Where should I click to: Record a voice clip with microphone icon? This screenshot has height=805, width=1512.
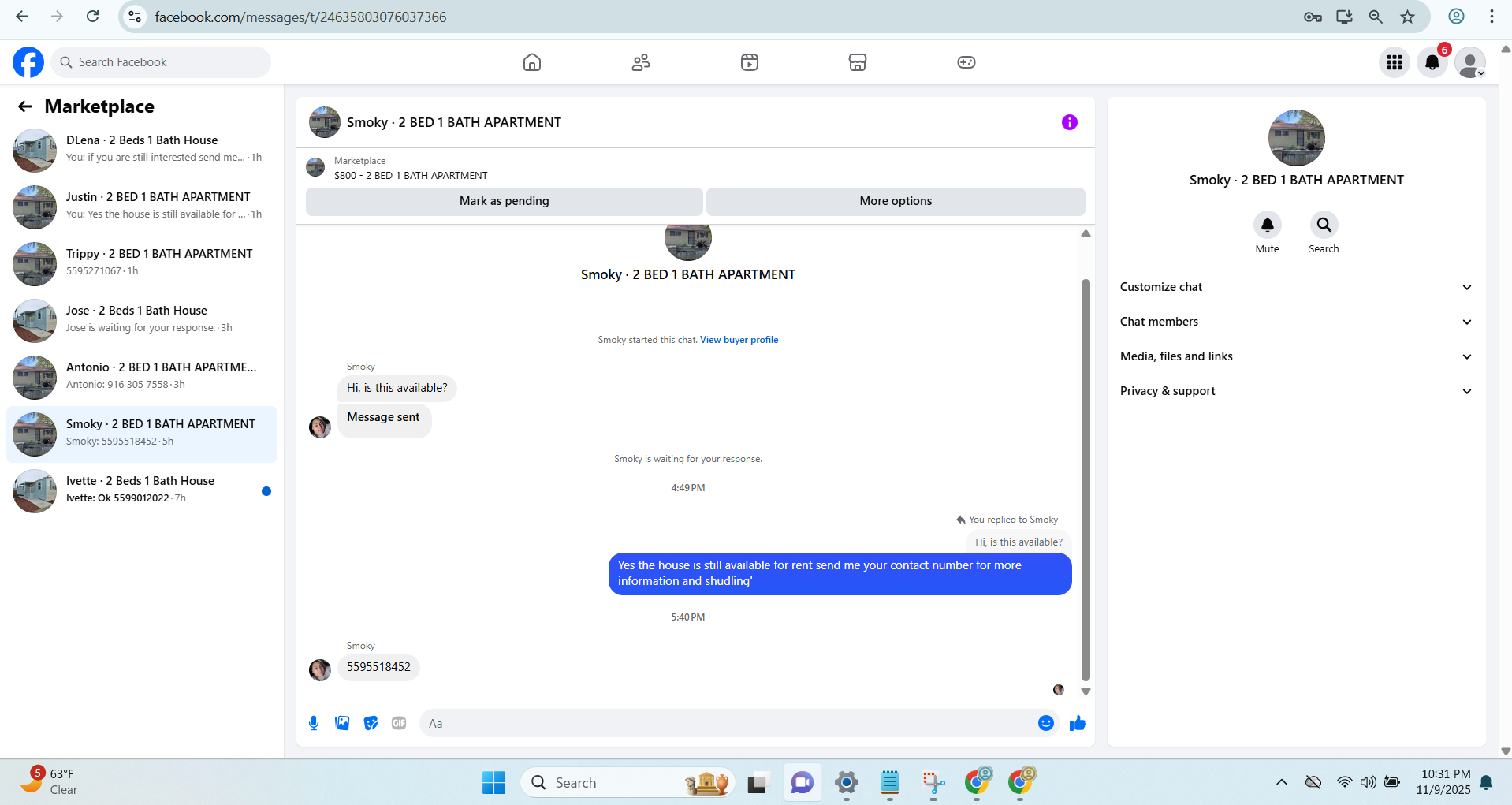coord(314,723)
